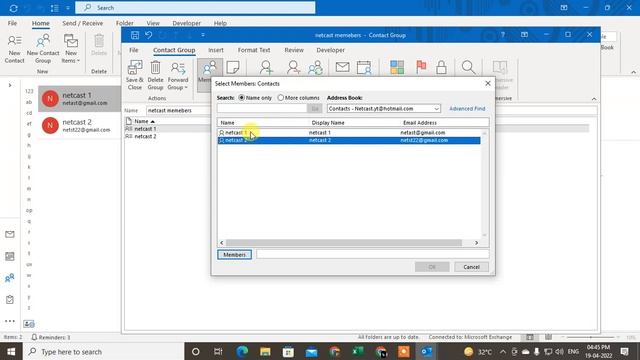Click the Zoom magnifier icon in the ribbon
The image size is (640, 360).
pyautogui.click(x=469, y=67)
